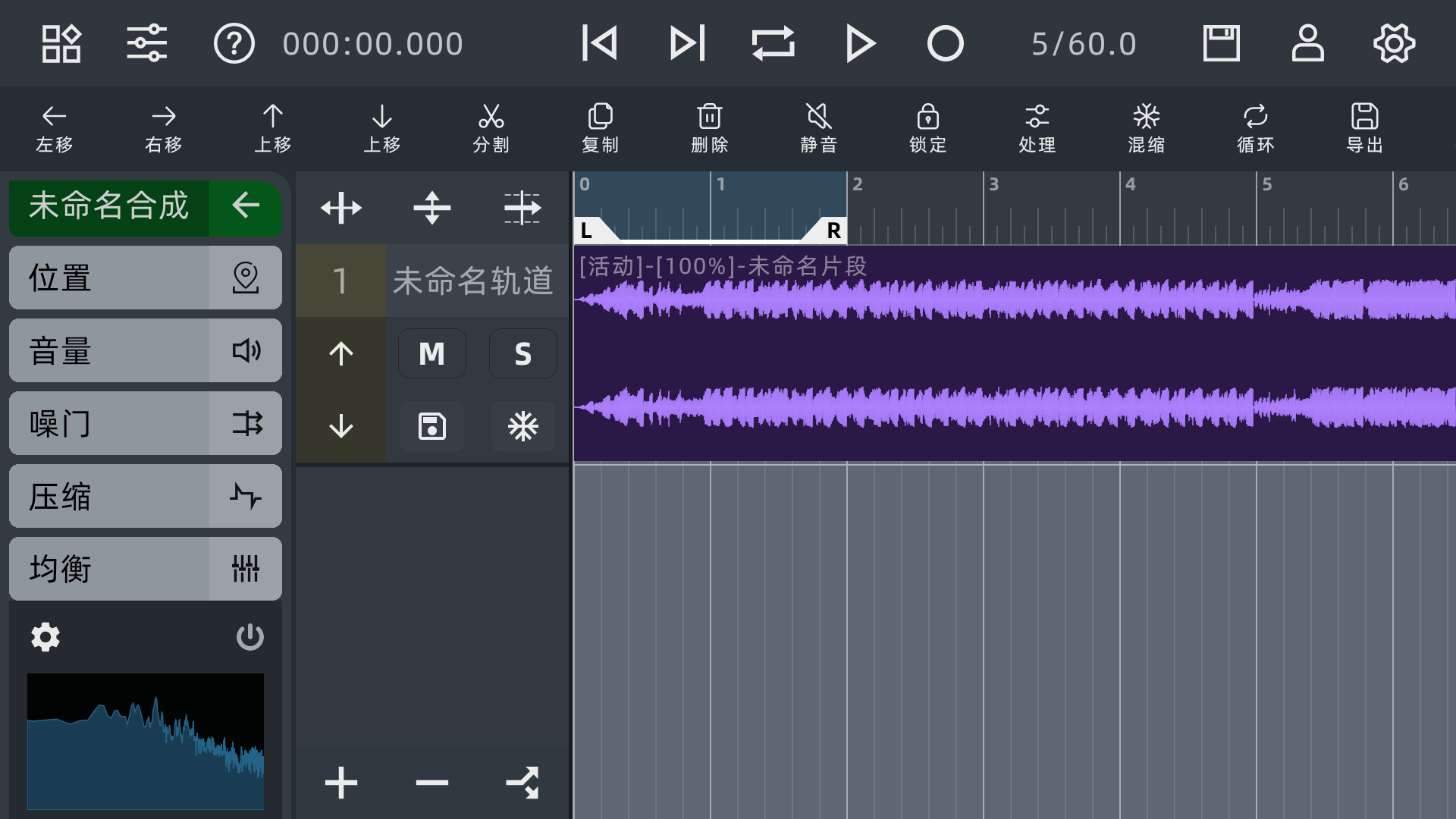This screenshot has height=819, width=1456.
Task: Freeze the track using the snowflake icon
Action: pos(523,426)
